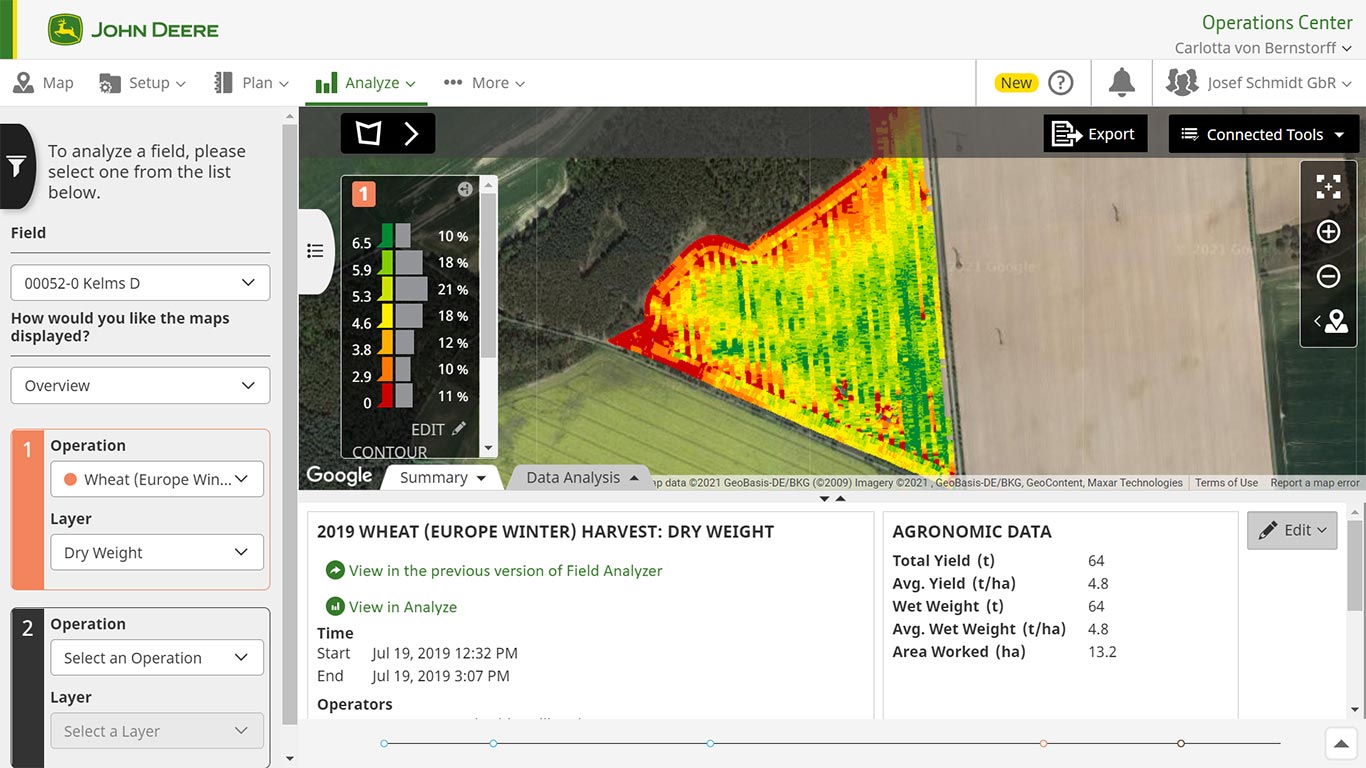Open the notifications bell
The height and width of the screenshot is (768, 1366).
[x=1122, y=83]
